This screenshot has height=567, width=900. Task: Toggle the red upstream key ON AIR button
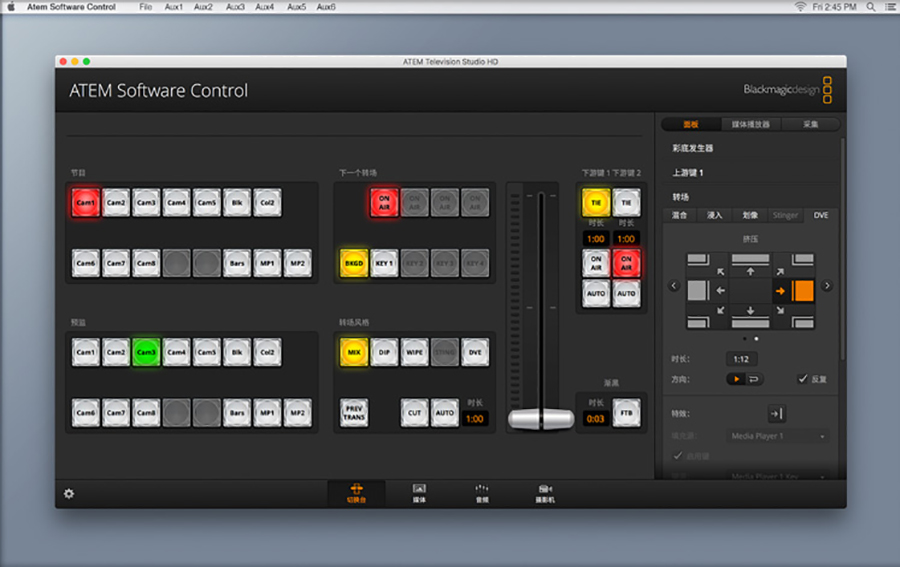(385, 203)
